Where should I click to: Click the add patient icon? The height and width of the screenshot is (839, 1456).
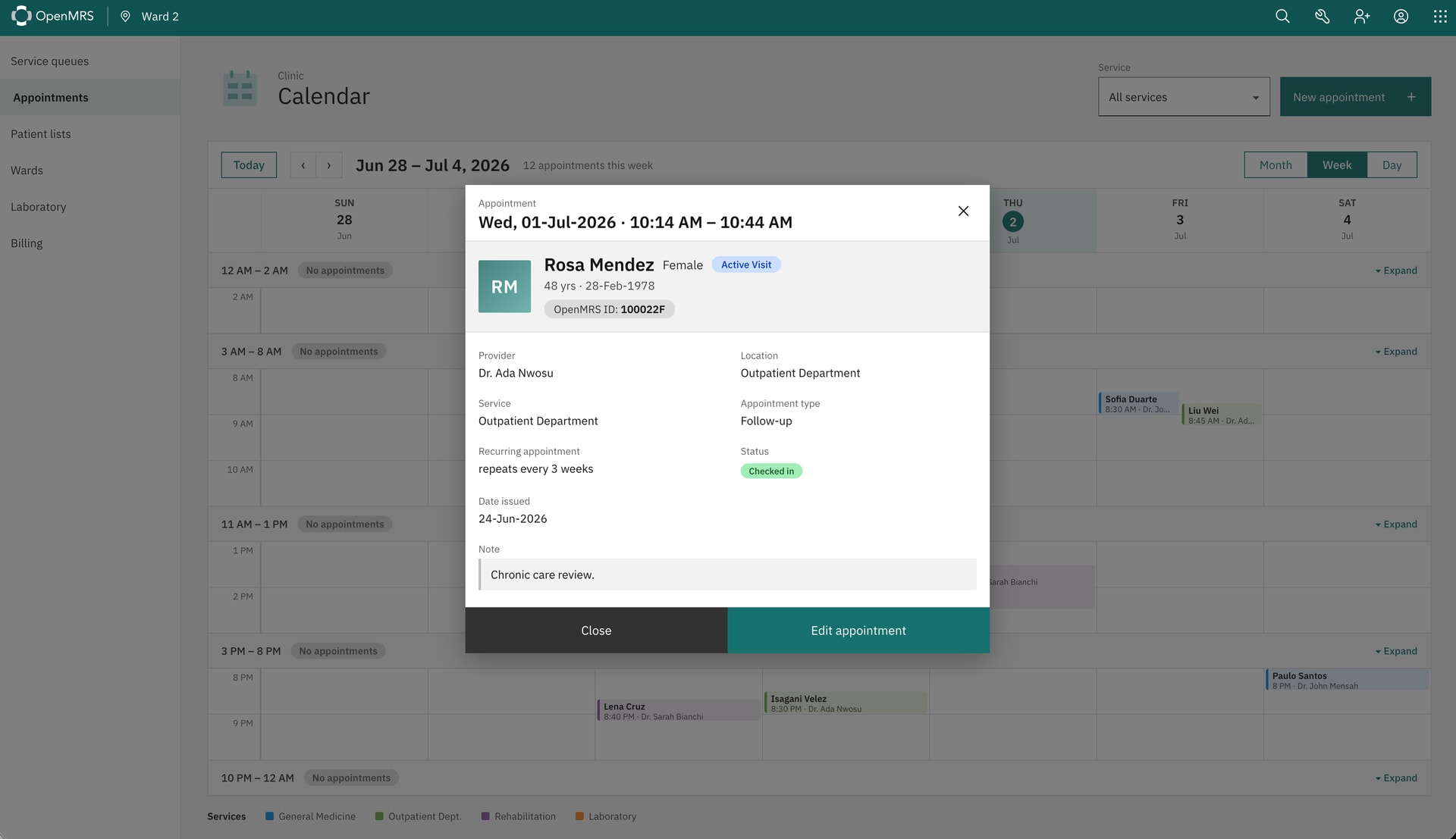(1362, 16)
